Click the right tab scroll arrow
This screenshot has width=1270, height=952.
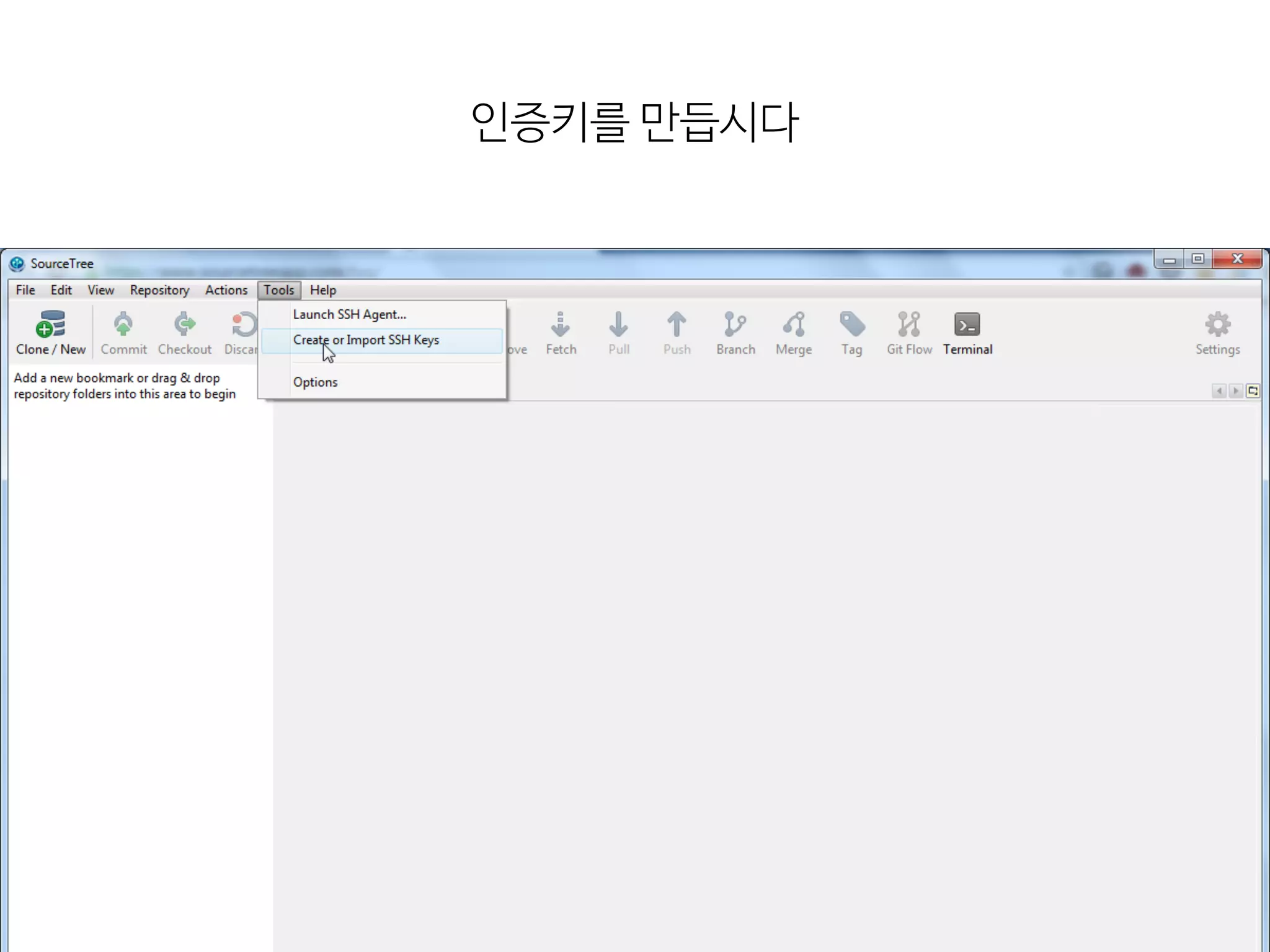[x=1235, y=391]
